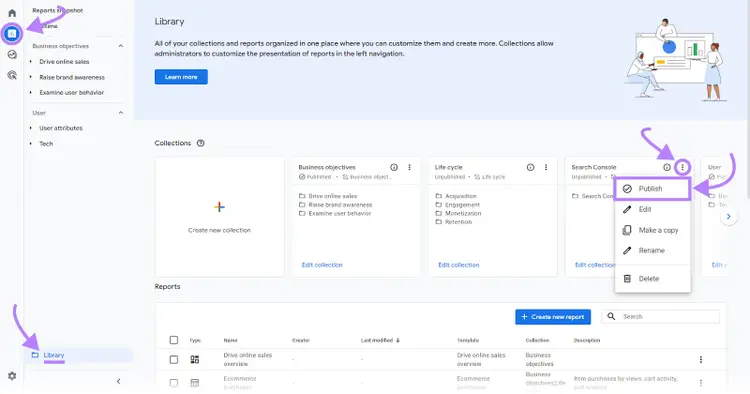750x394 pixels.
Task: Click the Creator column header
Action: tap(301, 340)
